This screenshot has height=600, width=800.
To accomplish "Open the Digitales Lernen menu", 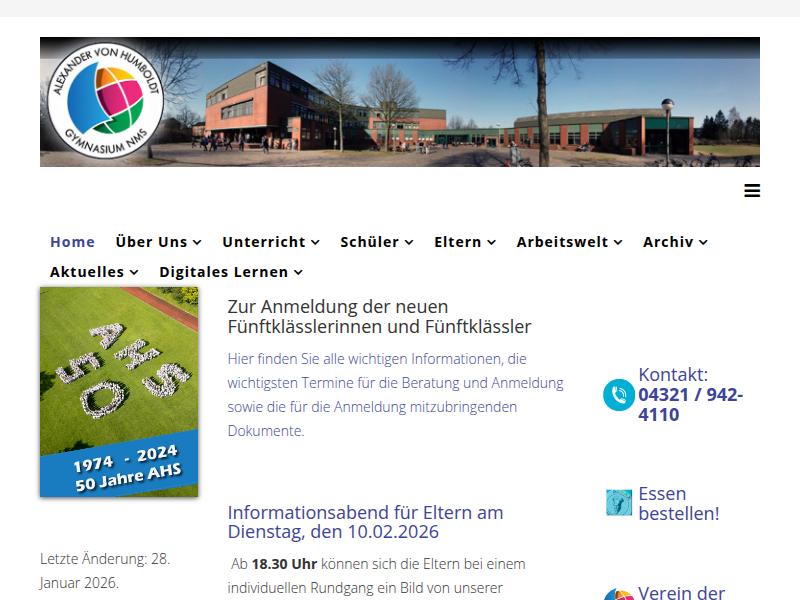I will click(x=231, y=272).
